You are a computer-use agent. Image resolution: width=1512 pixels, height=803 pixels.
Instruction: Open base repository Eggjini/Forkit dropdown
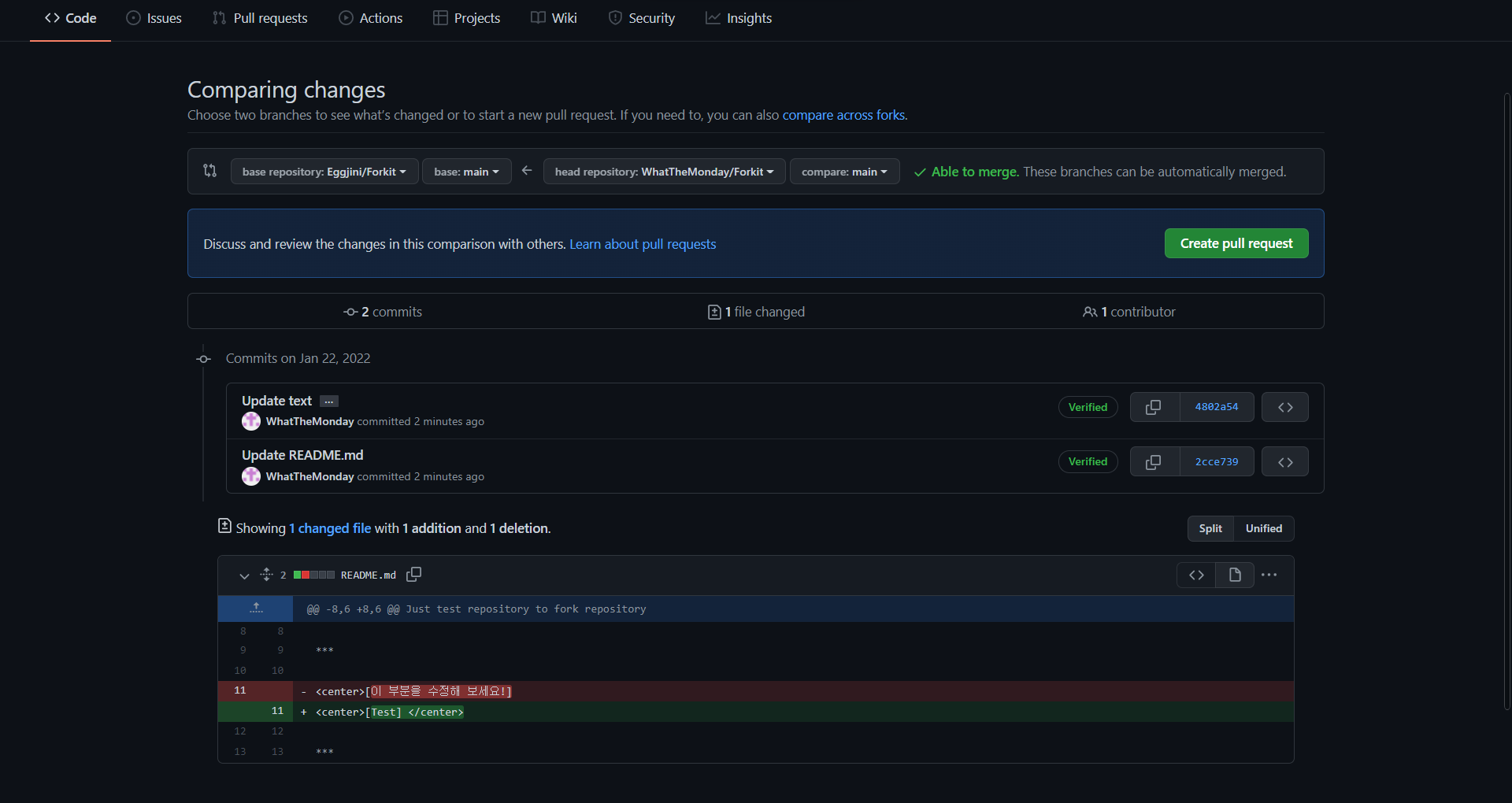[x=324, y=172]
